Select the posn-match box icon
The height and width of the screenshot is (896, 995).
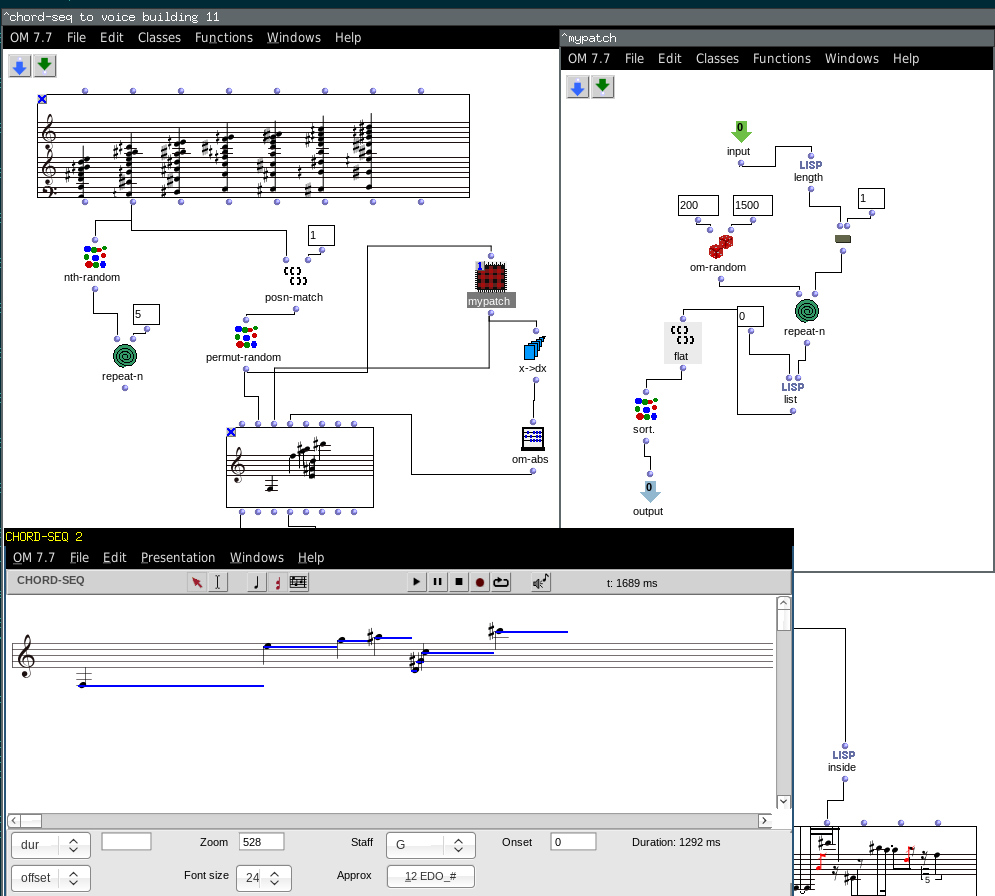pyautogui.click(x=295, y=276)
